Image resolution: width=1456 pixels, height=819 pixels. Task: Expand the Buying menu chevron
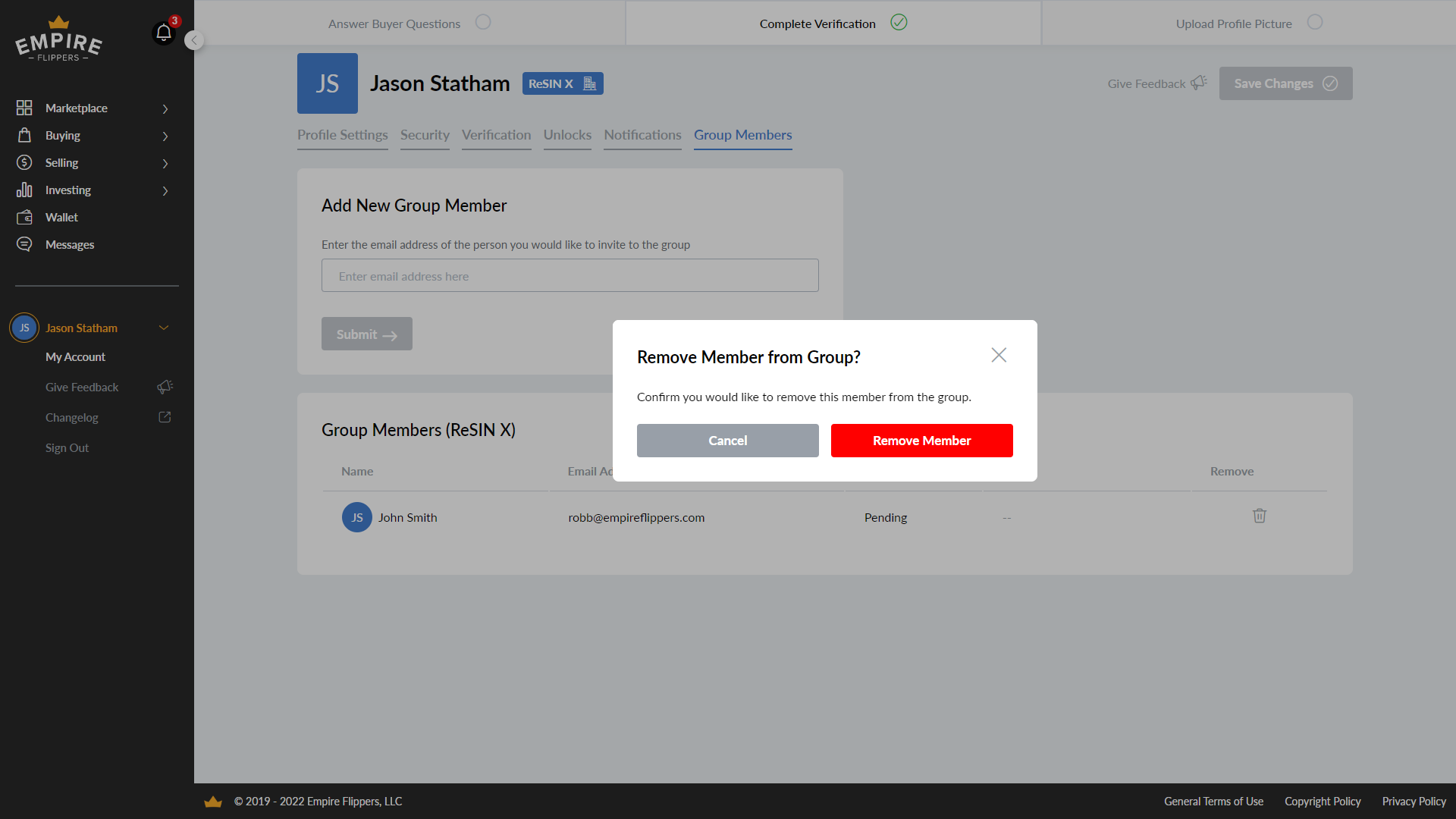tap(165, 136)
